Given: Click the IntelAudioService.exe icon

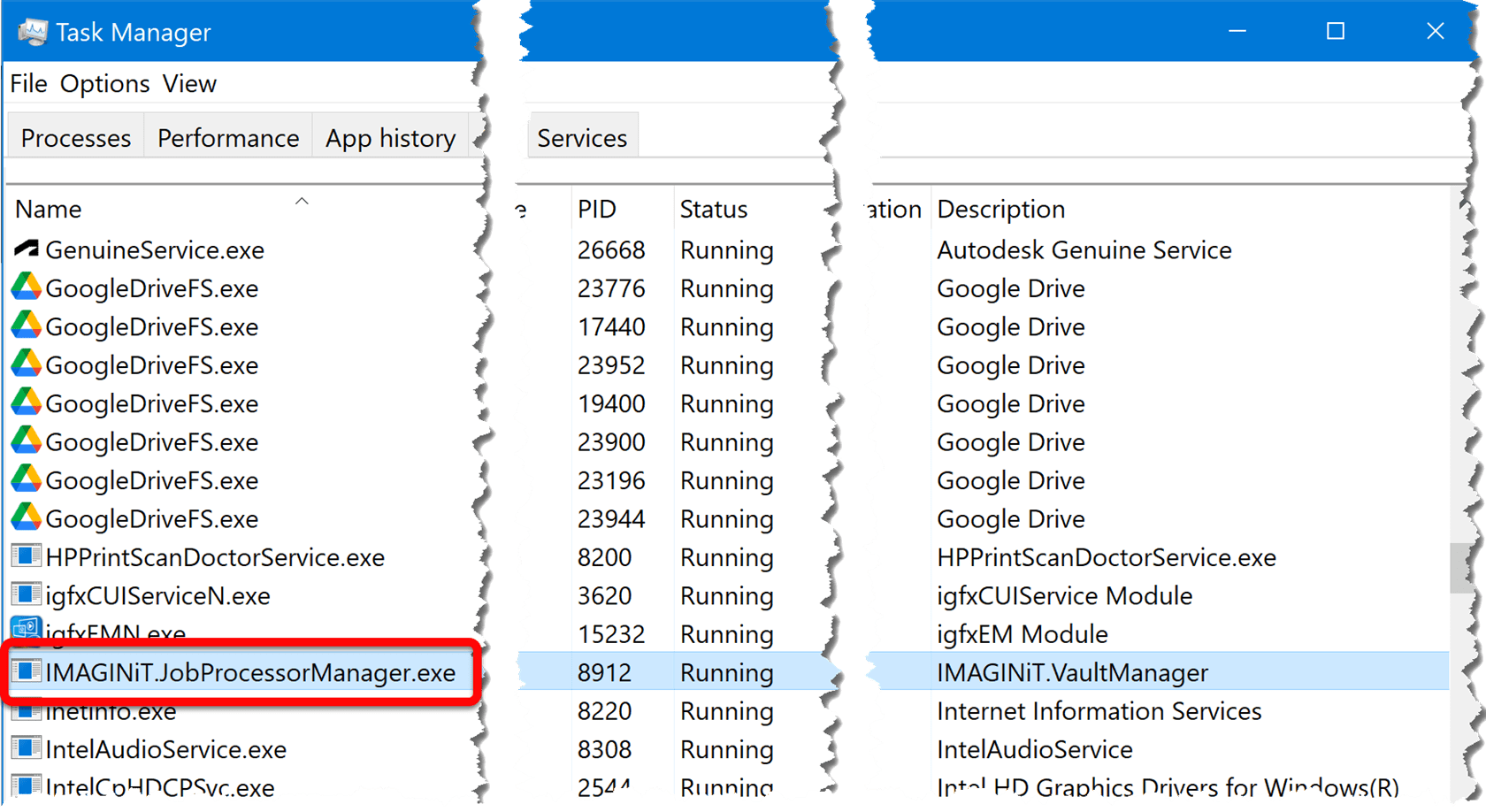Looking at the screenshot, I should point(27,748).
